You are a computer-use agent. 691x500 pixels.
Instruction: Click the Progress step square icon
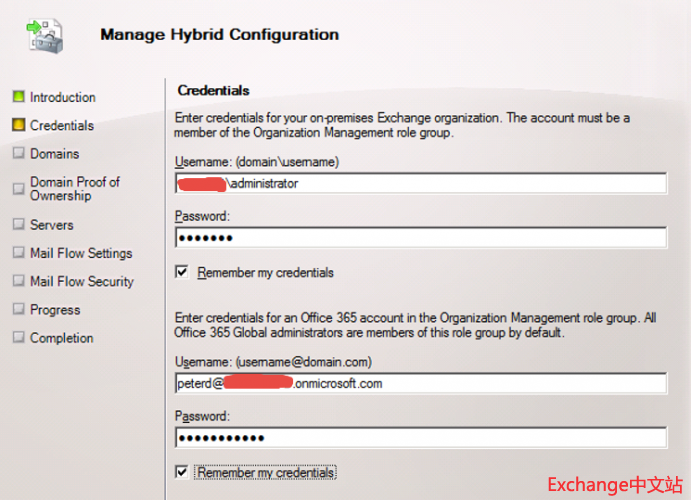[x=18, y=309]
